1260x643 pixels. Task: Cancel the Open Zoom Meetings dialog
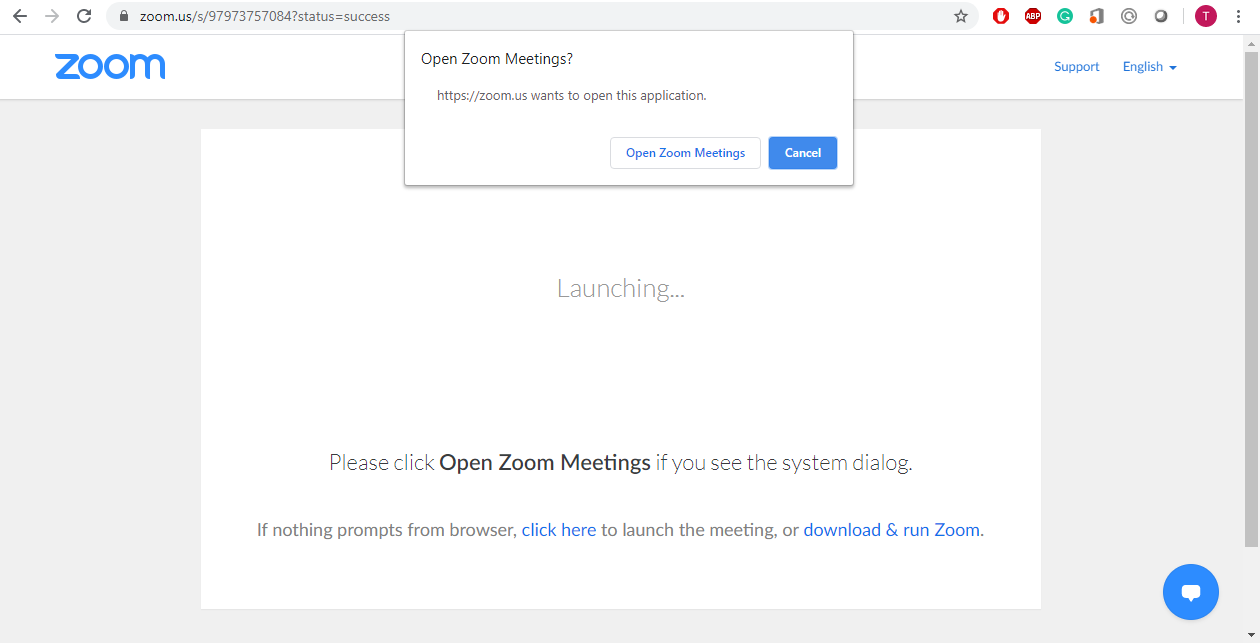click(803, 153)
